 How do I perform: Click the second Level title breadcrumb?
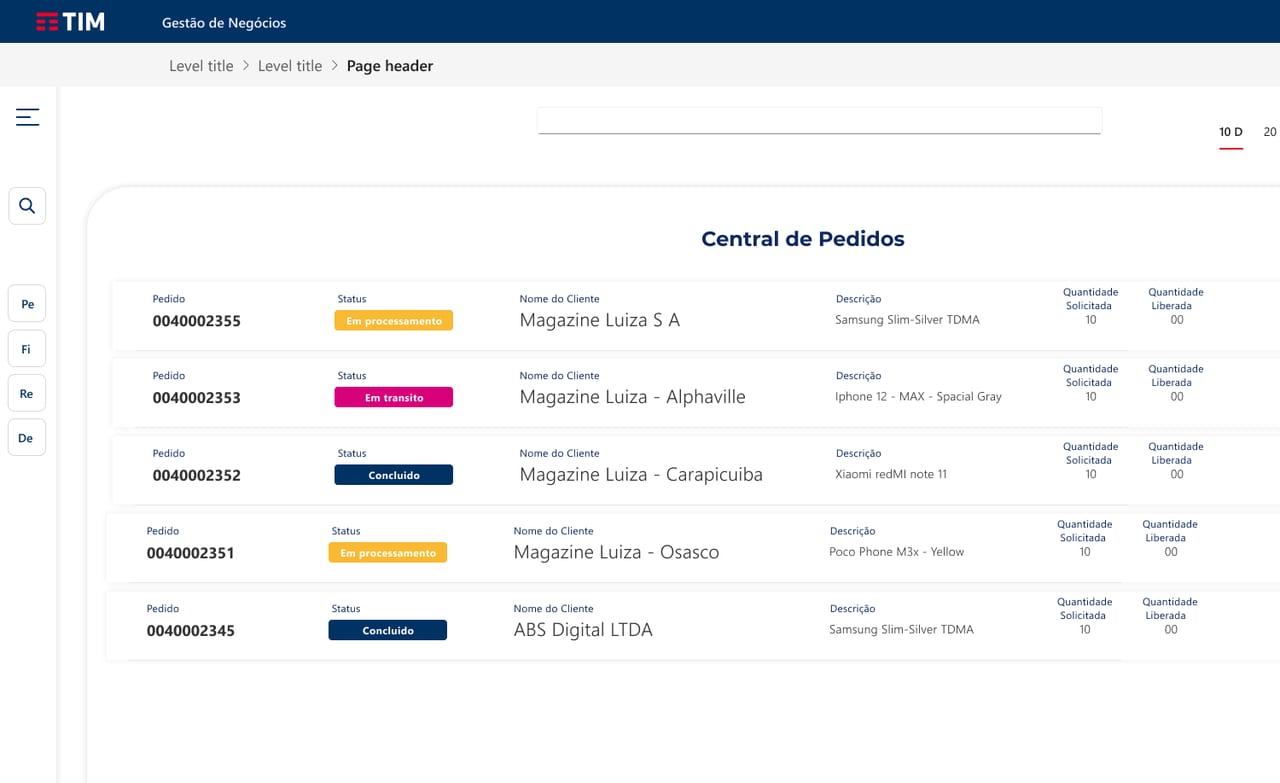pyautogui.click(x=290, y=66)
